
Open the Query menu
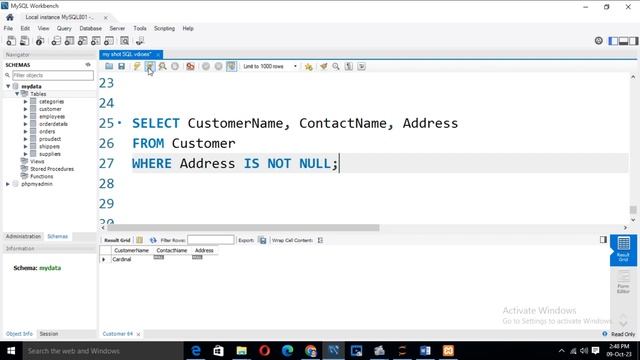(x=64, y=29)
